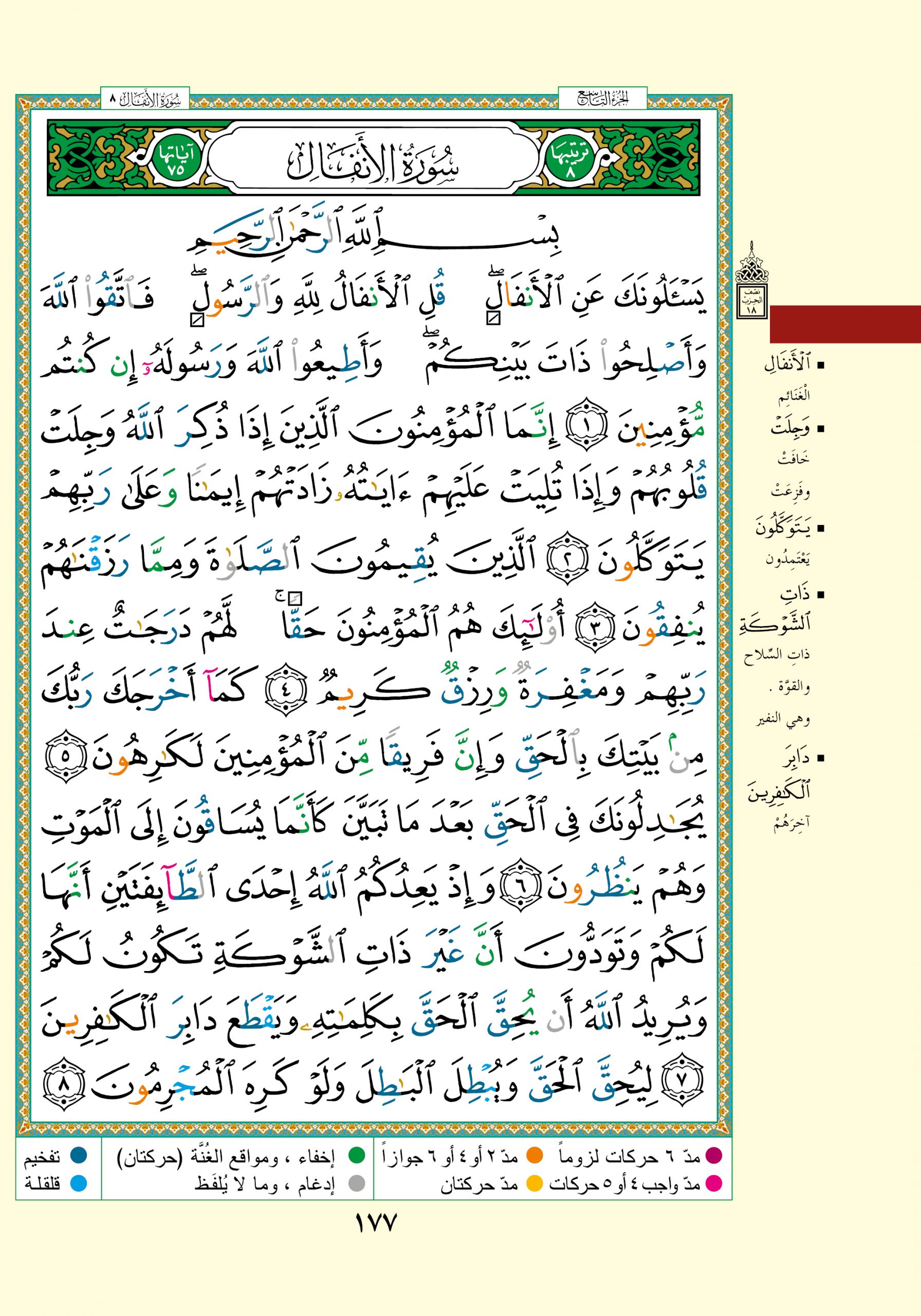
Task: Click the glossary word وَجِلَتْ in margin
Action: coord(790,428)
